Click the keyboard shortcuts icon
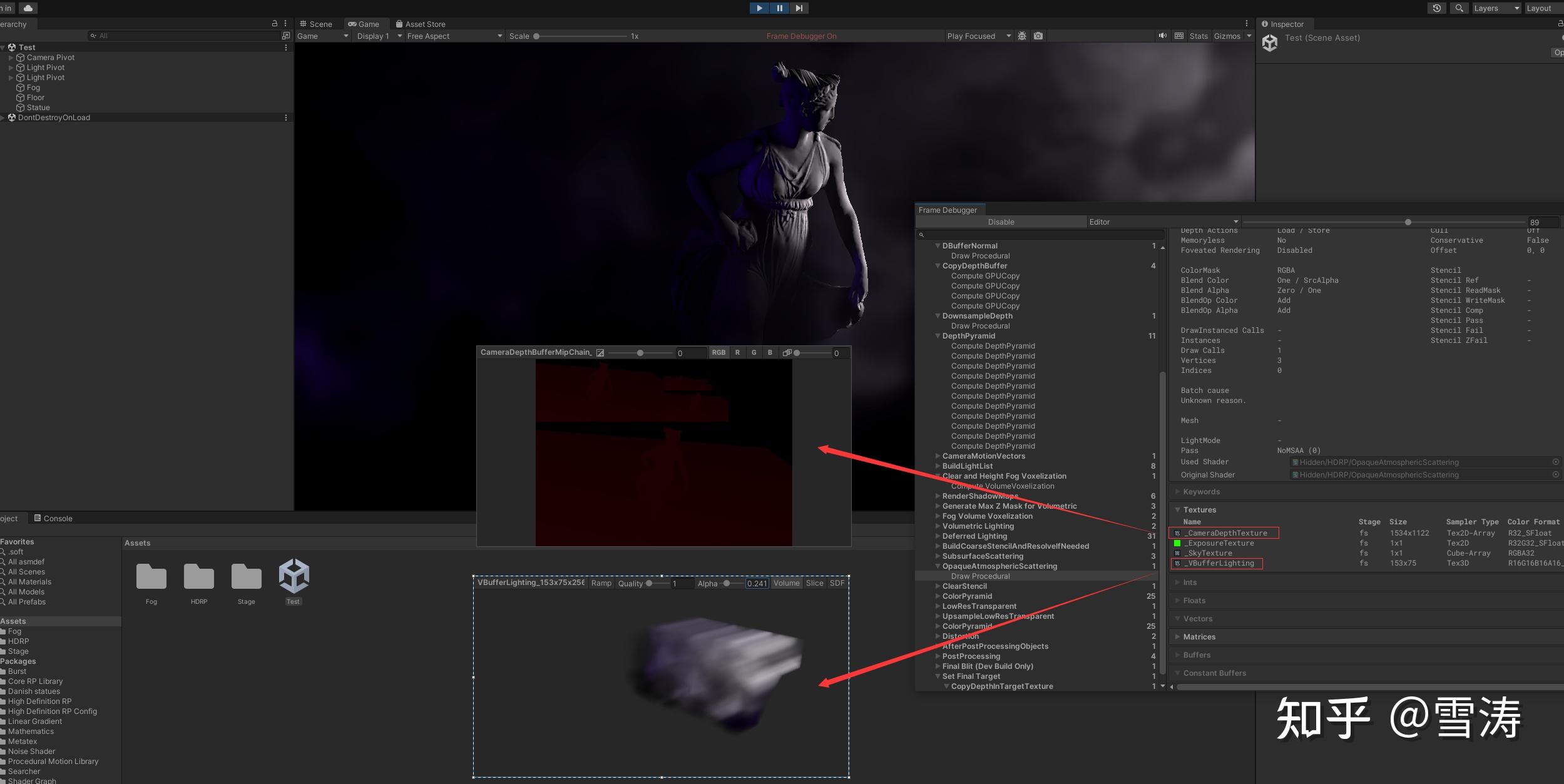 1179,36
